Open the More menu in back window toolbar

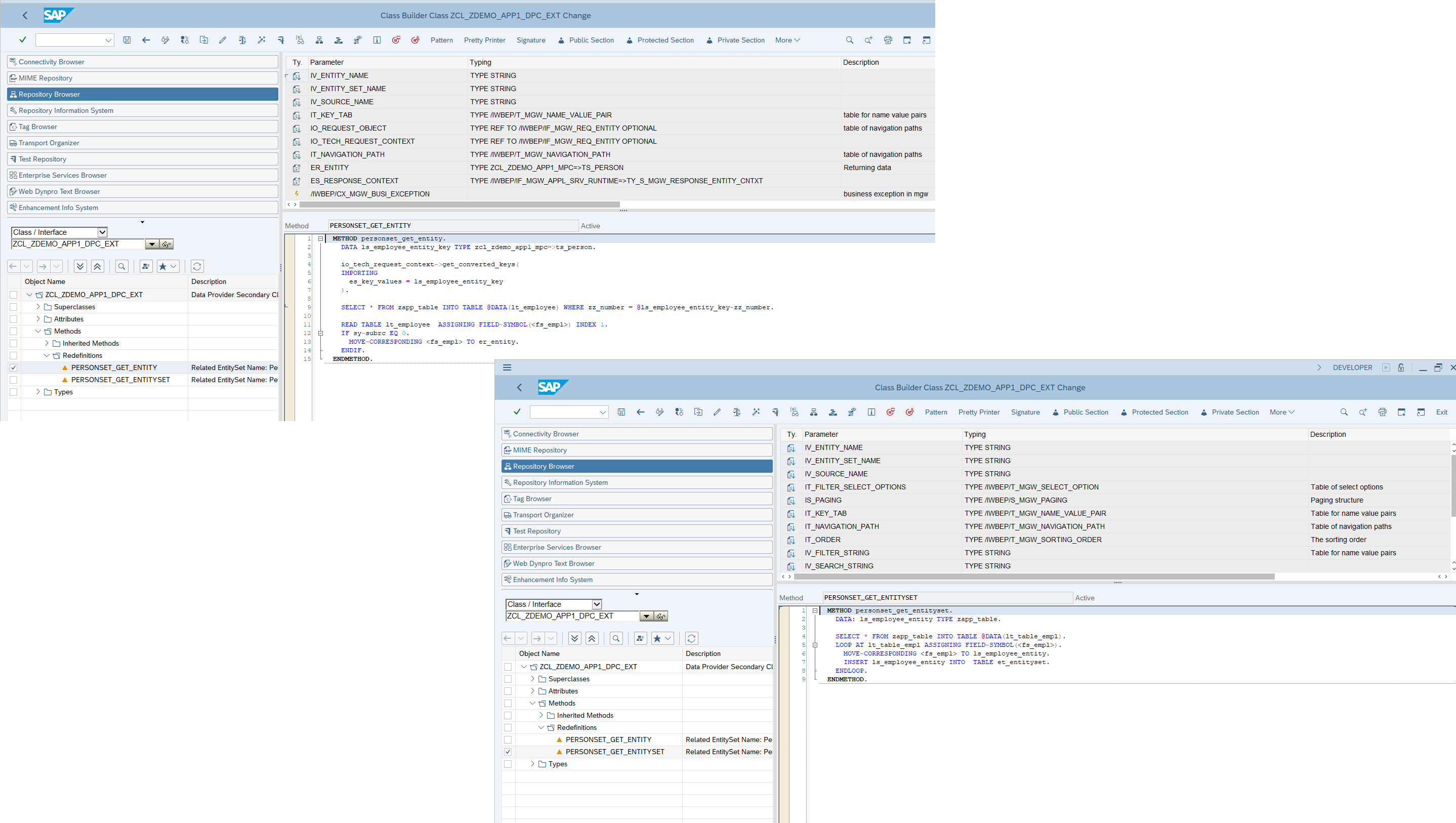[787, 40]
